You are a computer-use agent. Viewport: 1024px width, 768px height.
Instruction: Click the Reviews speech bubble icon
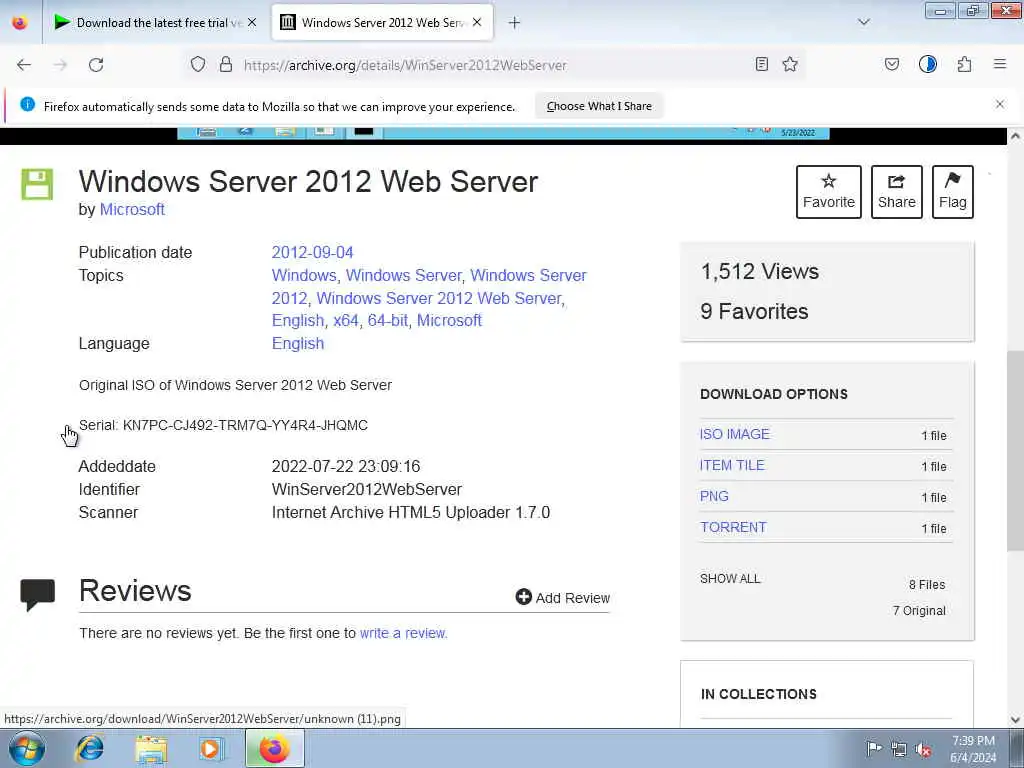tap(37, 594)
